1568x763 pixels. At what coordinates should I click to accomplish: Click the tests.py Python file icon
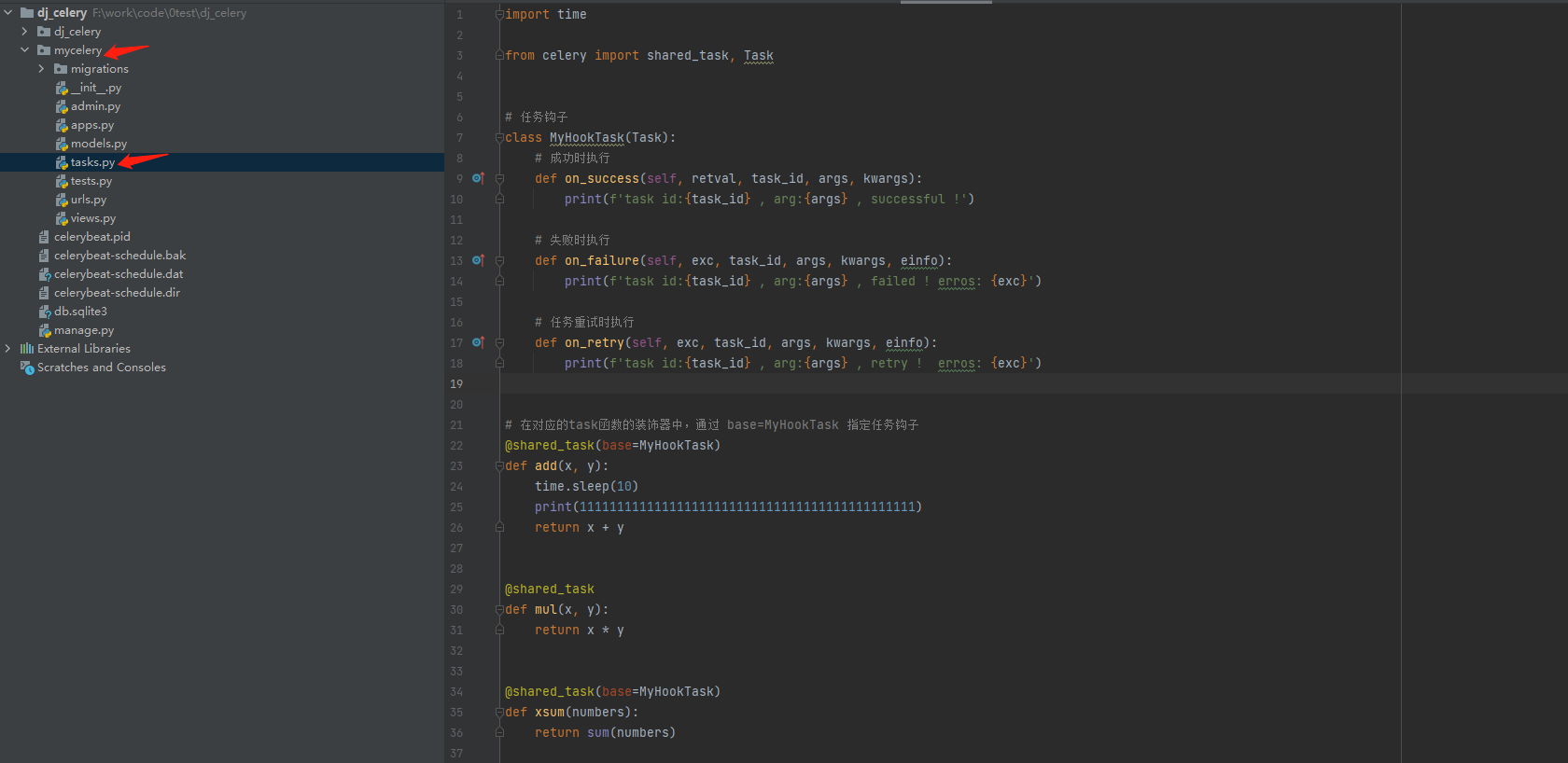62,181
